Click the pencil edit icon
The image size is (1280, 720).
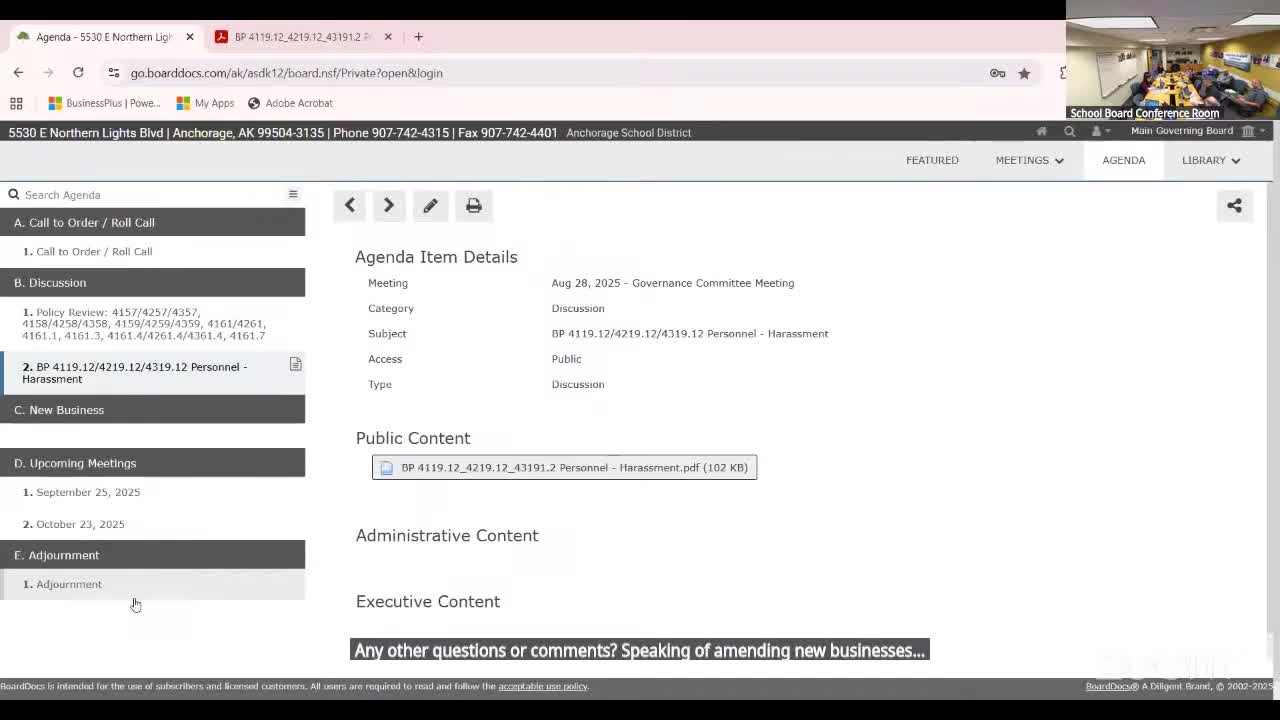pos(430,206)
